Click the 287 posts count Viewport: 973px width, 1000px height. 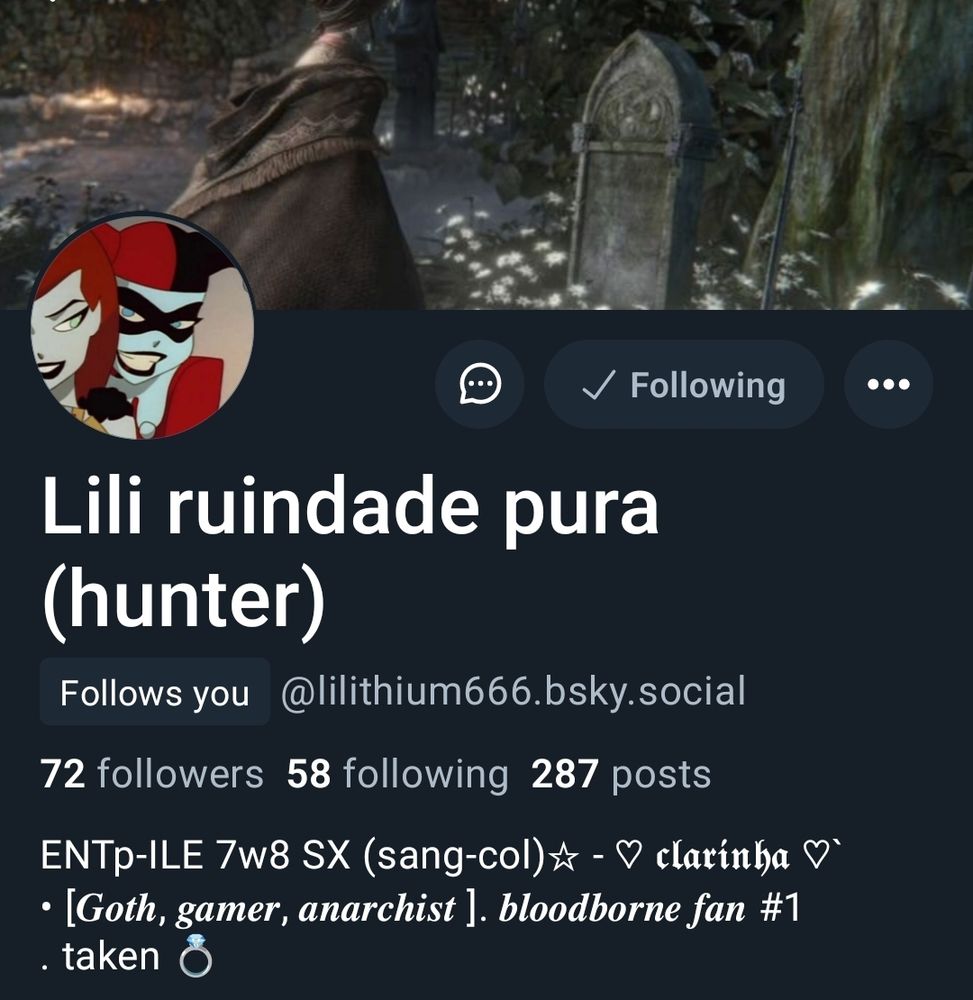point(621,774)
